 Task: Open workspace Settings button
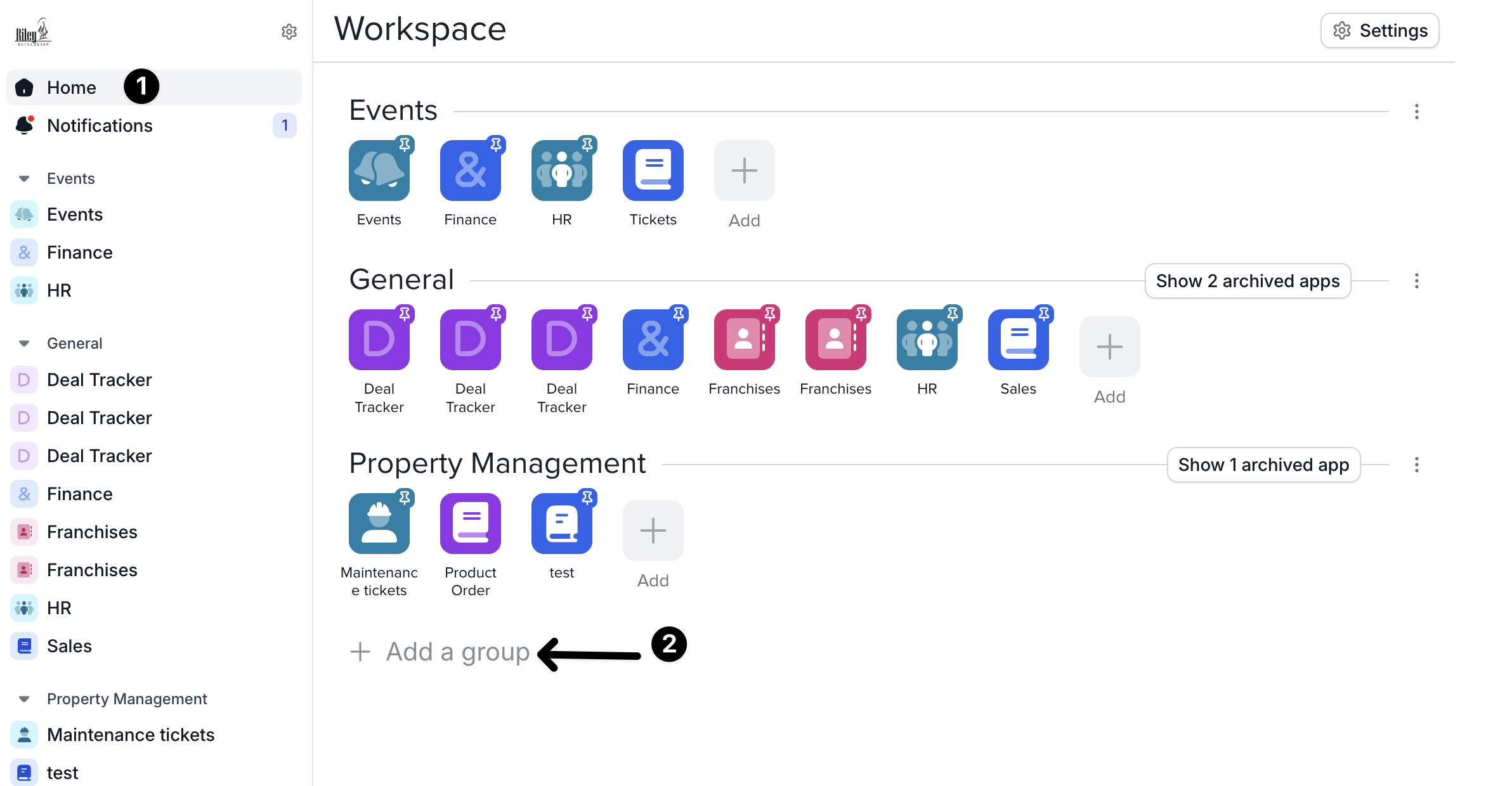1379,30
